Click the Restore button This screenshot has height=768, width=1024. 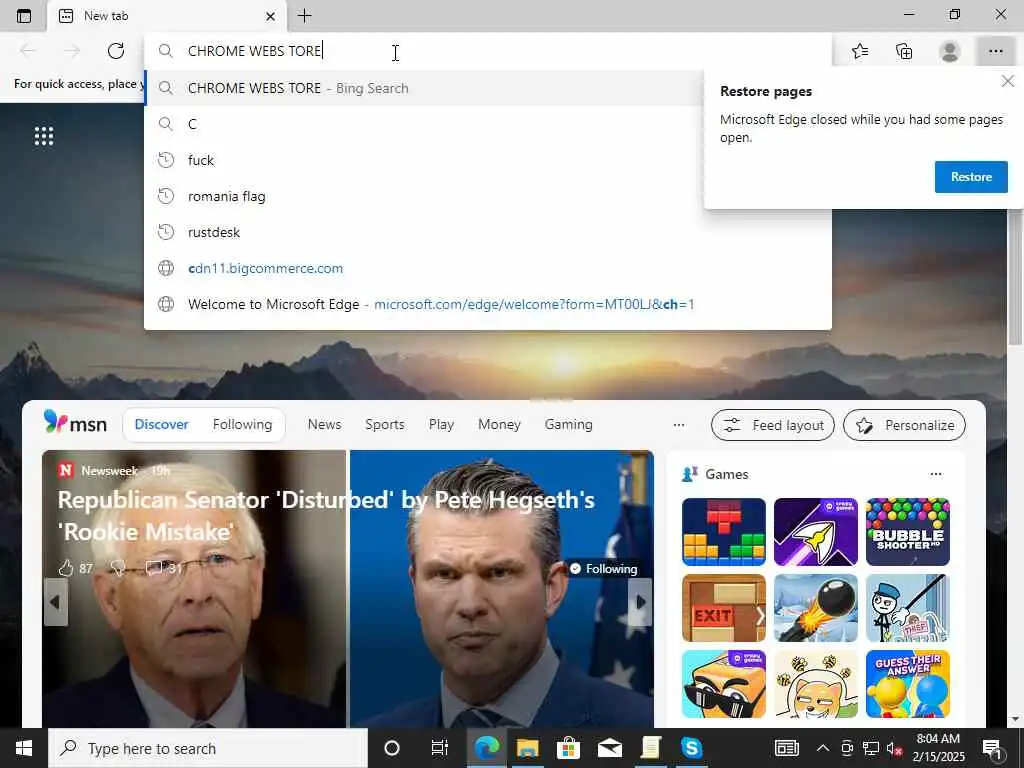971,177
